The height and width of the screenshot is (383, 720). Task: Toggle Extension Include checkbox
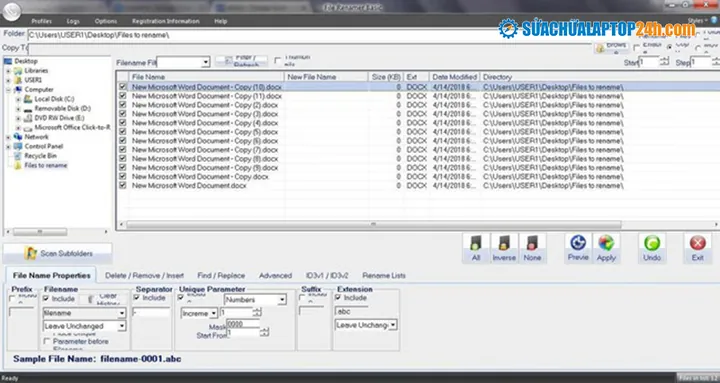pos(338,298)
